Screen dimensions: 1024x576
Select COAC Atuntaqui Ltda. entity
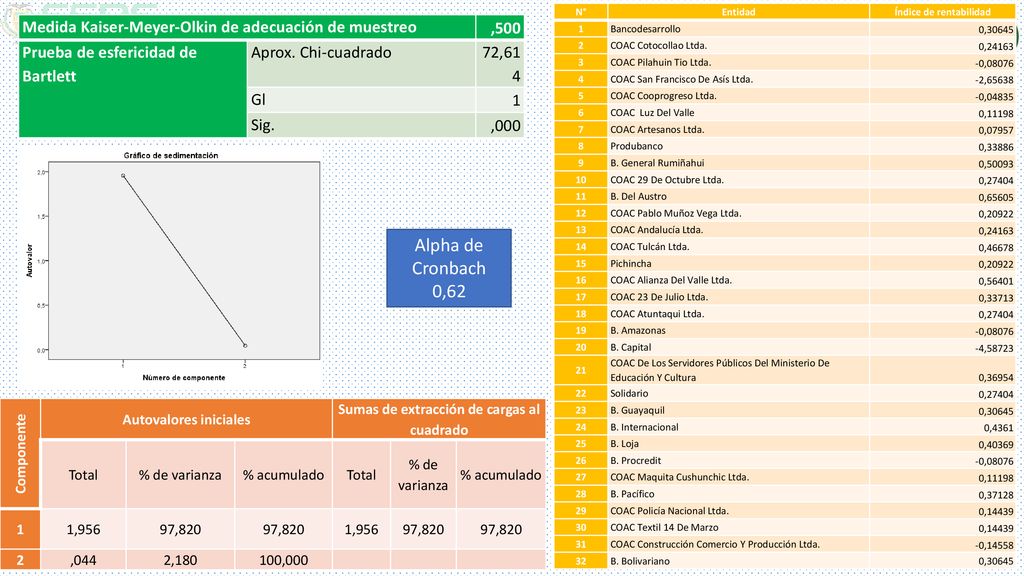[x=657, y=314]
